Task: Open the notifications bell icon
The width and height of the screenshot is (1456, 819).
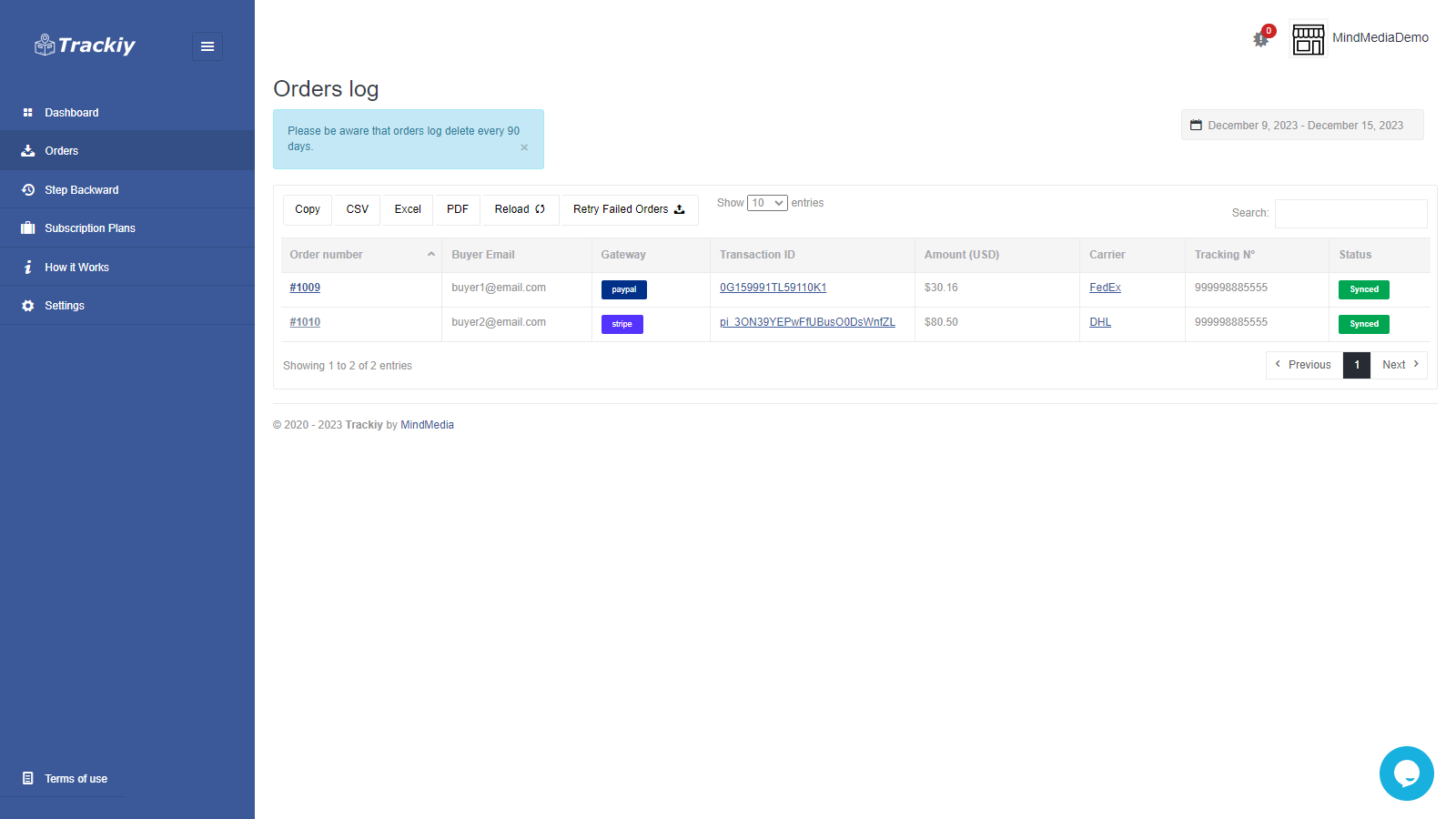Action: 1260,40
